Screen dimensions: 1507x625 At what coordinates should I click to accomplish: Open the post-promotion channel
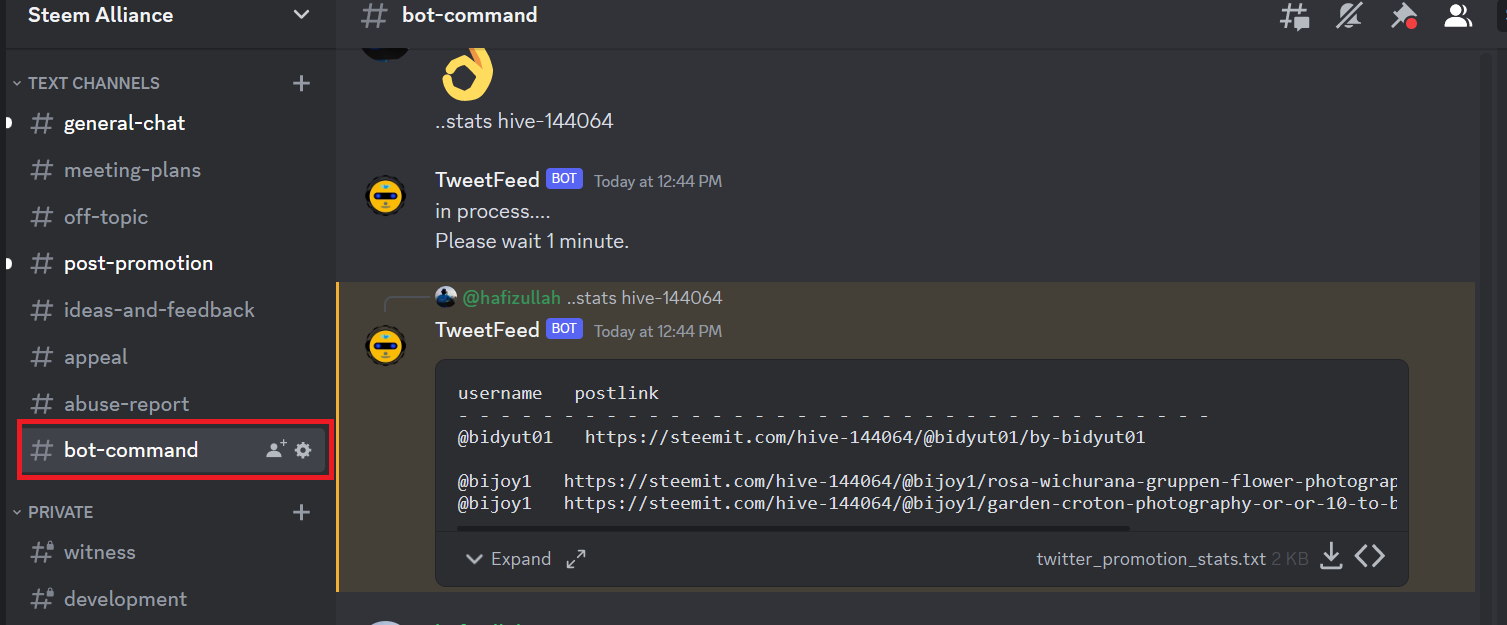(x=168, y=263)
